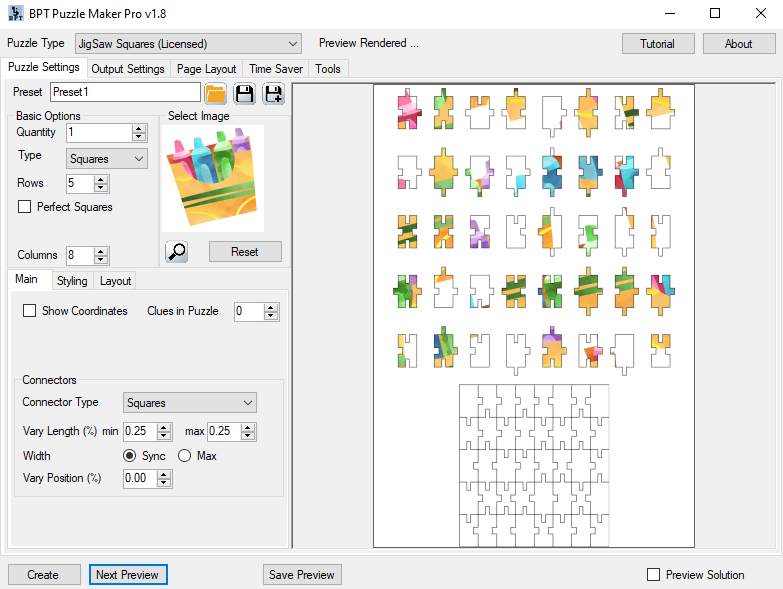783x589 pixels.
Task: Decrease Columns with the down arrow
Action: (100, 260)
